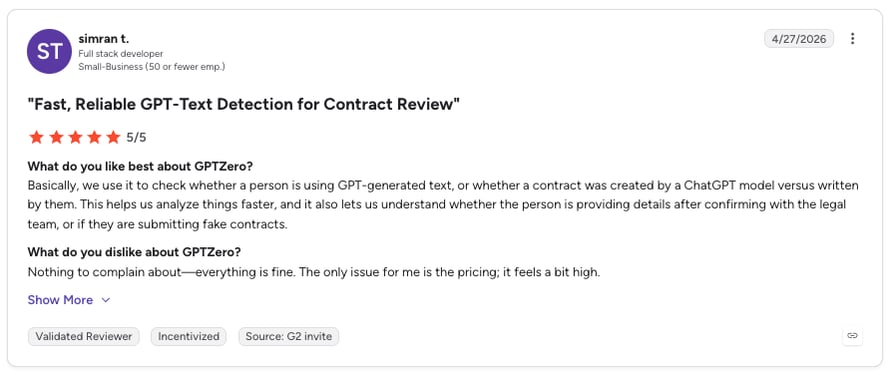Image resolution: width=894 pixels, height=371 pixels.
Task: Open the review title about Contract Review
Action: (244, 105)
